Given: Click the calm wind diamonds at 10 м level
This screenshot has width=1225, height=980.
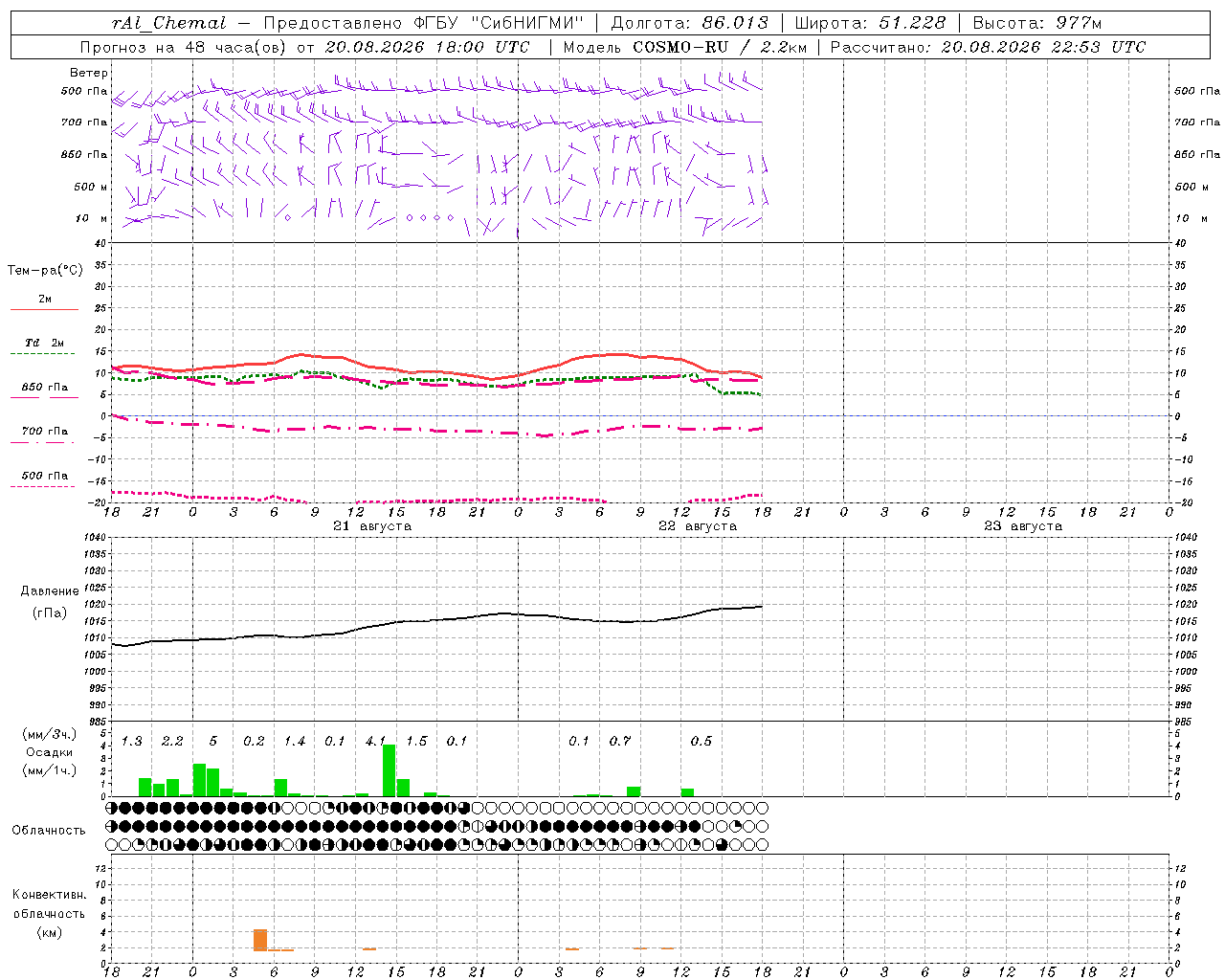Looking at the screenshot, I should pos(430,218).
